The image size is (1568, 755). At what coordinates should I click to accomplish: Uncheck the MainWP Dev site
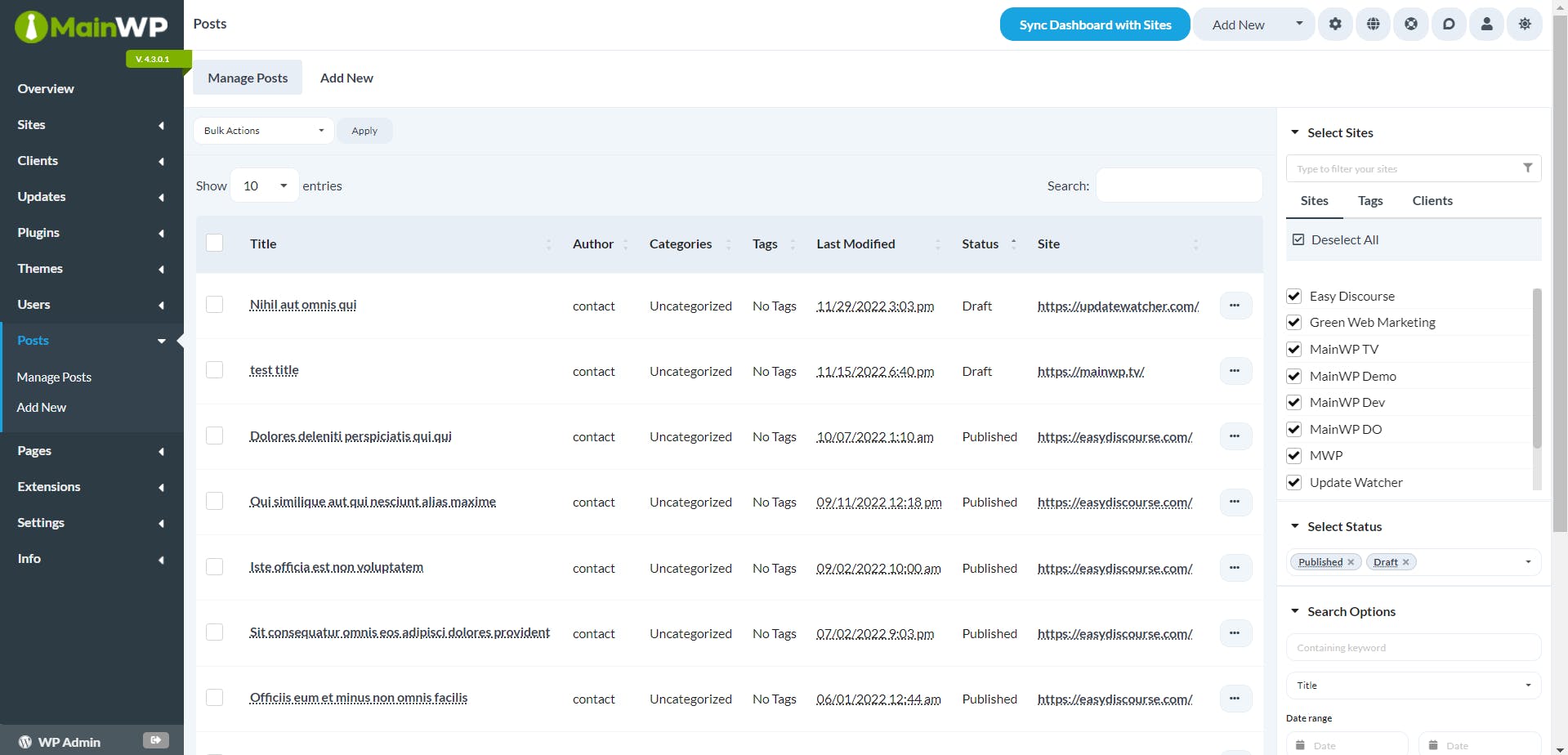click(1293, 402)
